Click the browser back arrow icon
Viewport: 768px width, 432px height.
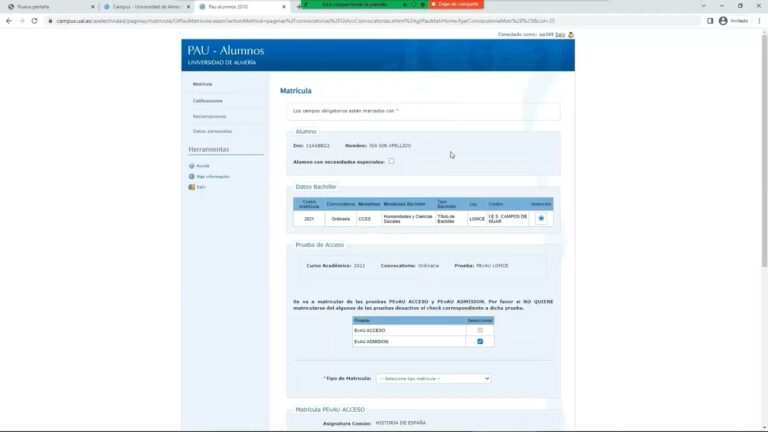point(9,21)
